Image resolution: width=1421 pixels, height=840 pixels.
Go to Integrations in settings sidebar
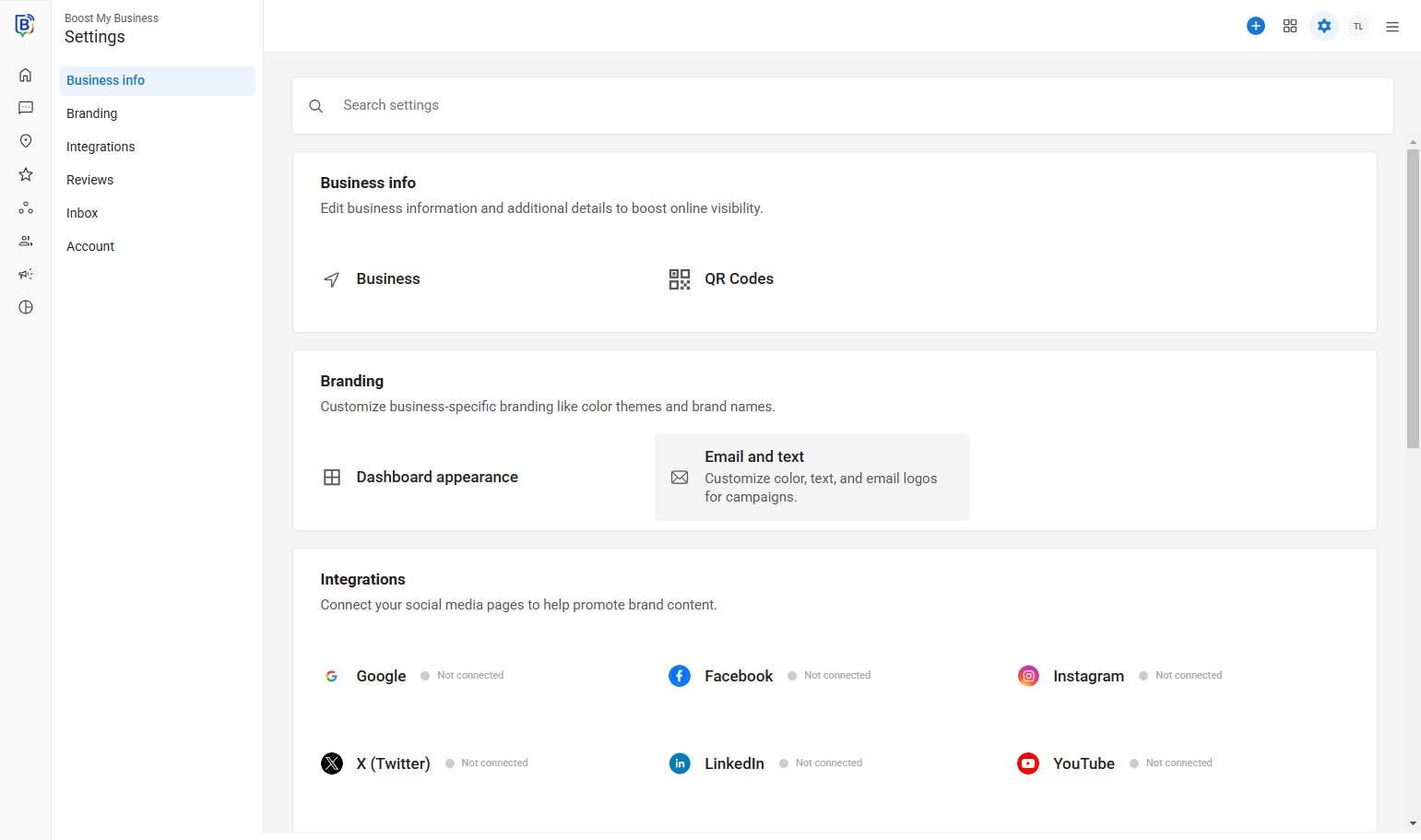point(101,147)
